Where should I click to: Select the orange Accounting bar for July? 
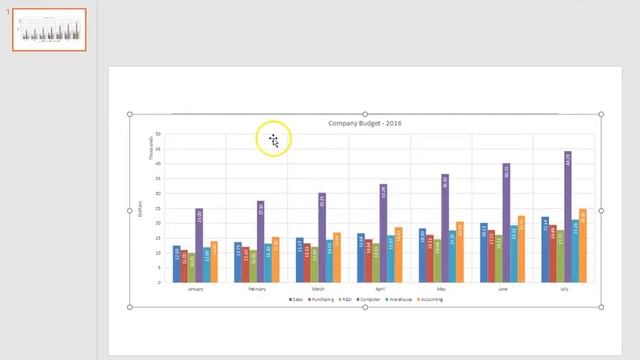(x=583, y=246)
